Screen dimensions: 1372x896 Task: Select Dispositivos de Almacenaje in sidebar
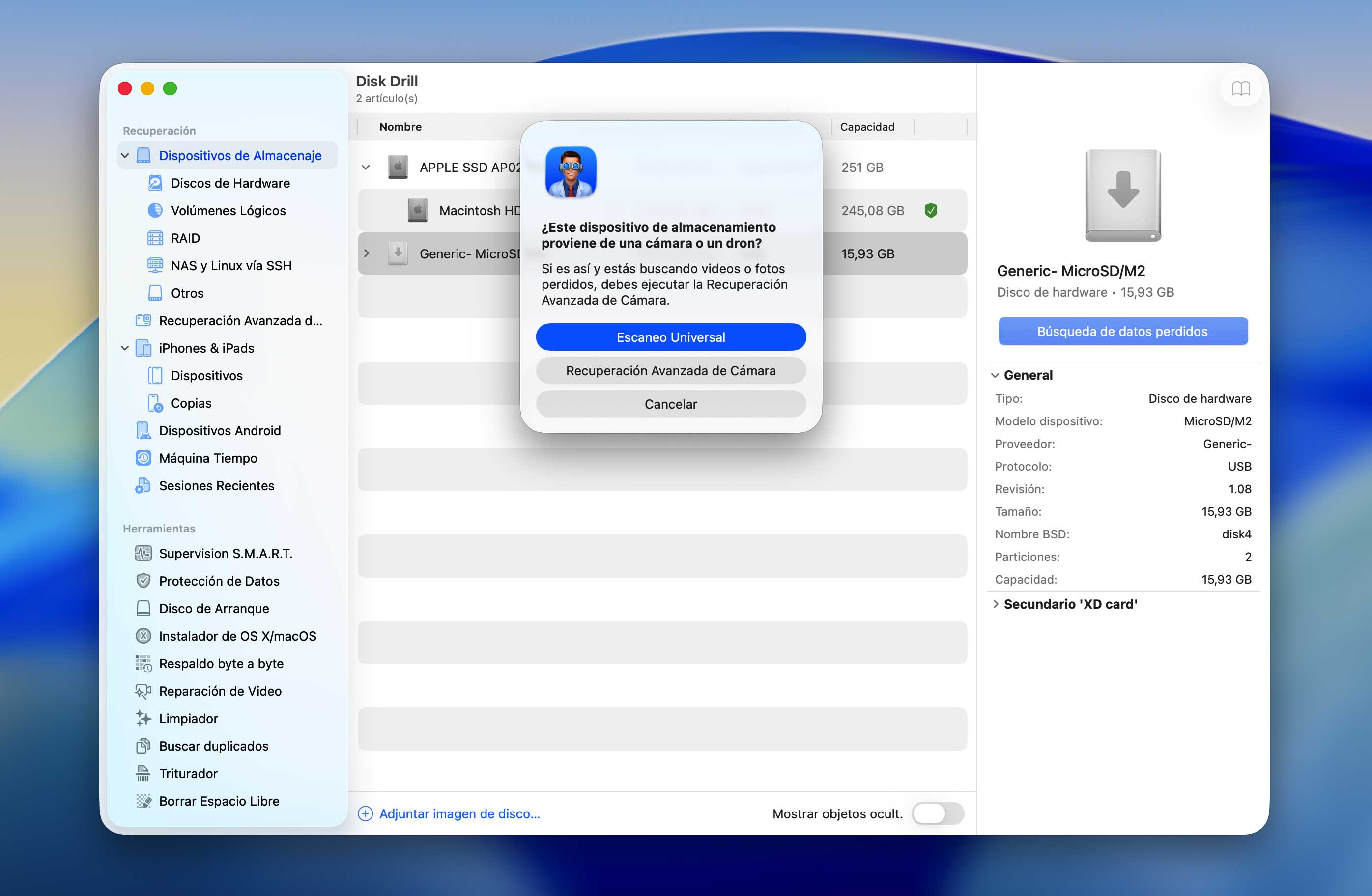[228, 156]
